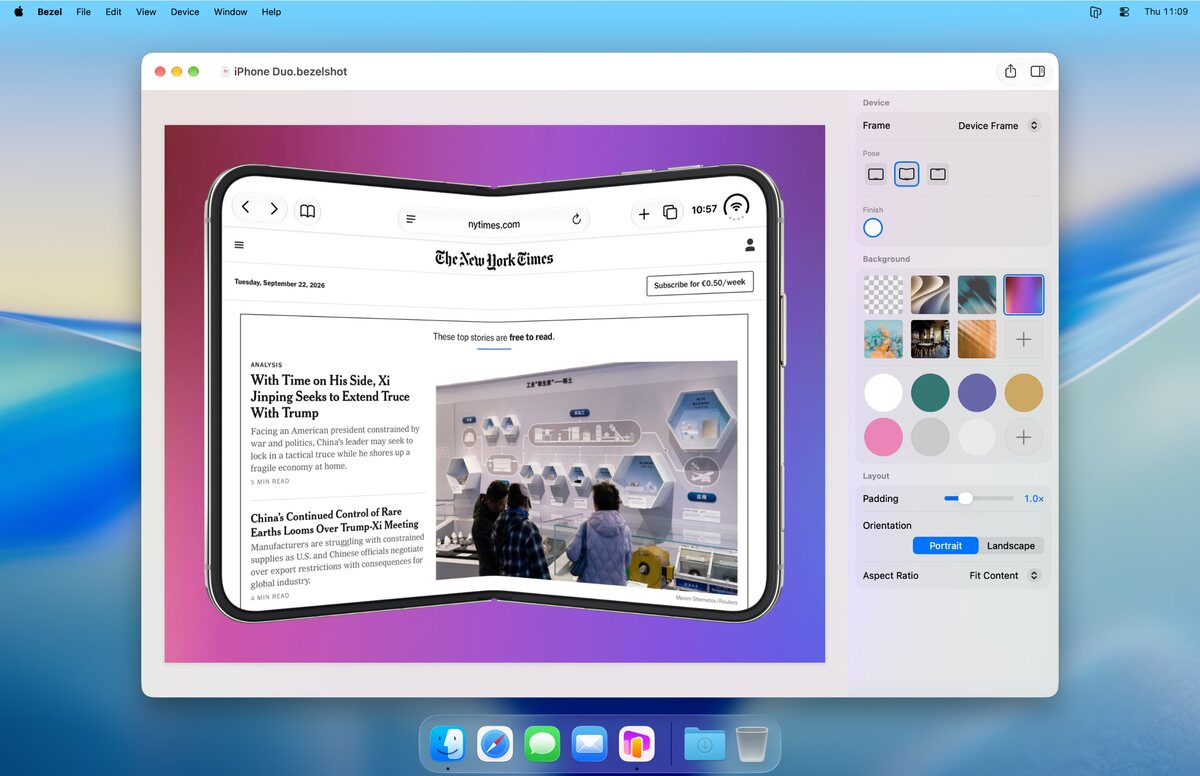Open Mail from the Dock
Image resolution: width=1200 pixels, height=776 pixels.
click(x=590, y=744)
